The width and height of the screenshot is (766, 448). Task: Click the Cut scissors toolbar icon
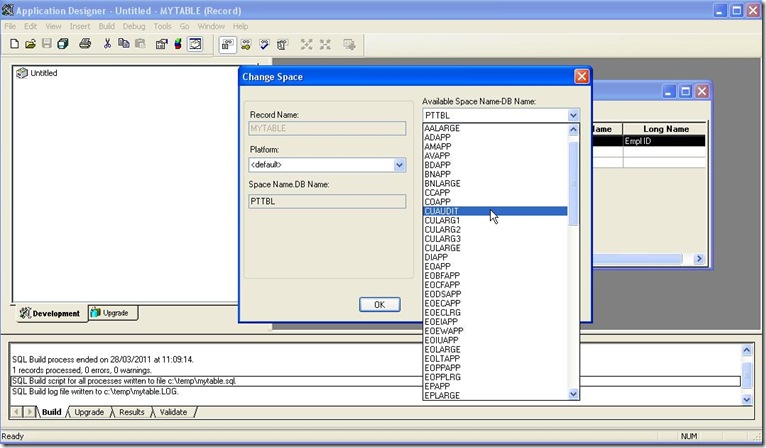click(x=107, y=44)
